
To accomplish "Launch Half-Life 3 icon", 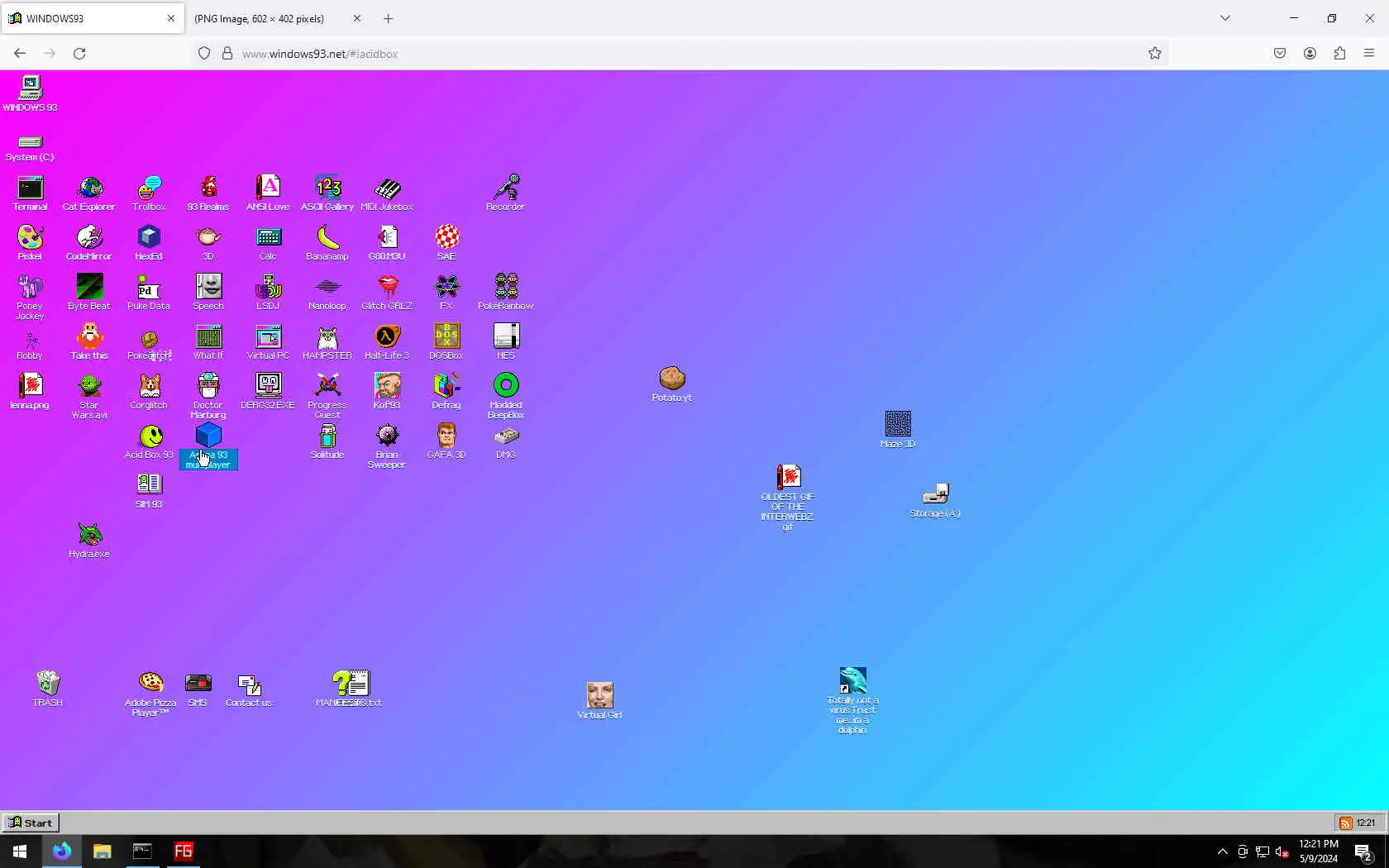I will [x=387, y=342].
